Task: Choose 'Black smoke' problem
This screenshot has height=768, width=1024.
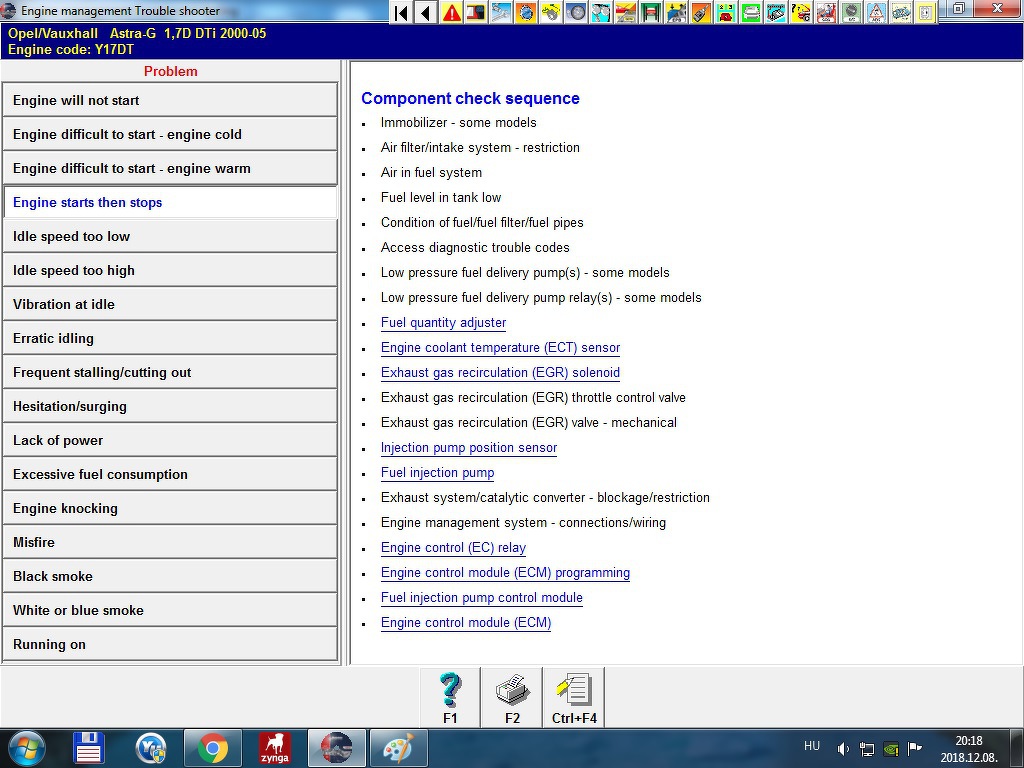Action: [x=170, y=575]
